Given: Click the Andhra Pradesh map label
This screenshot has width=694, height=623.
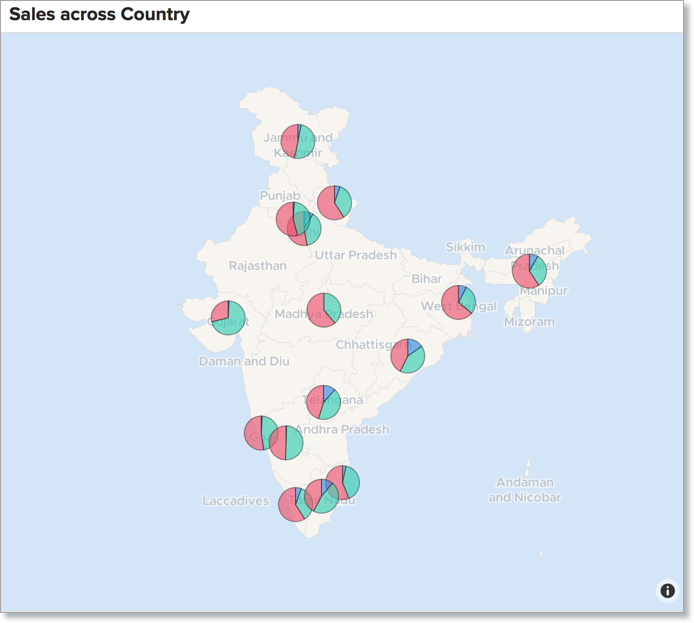Looking at the screenshot, I should [x=342, y=429].
